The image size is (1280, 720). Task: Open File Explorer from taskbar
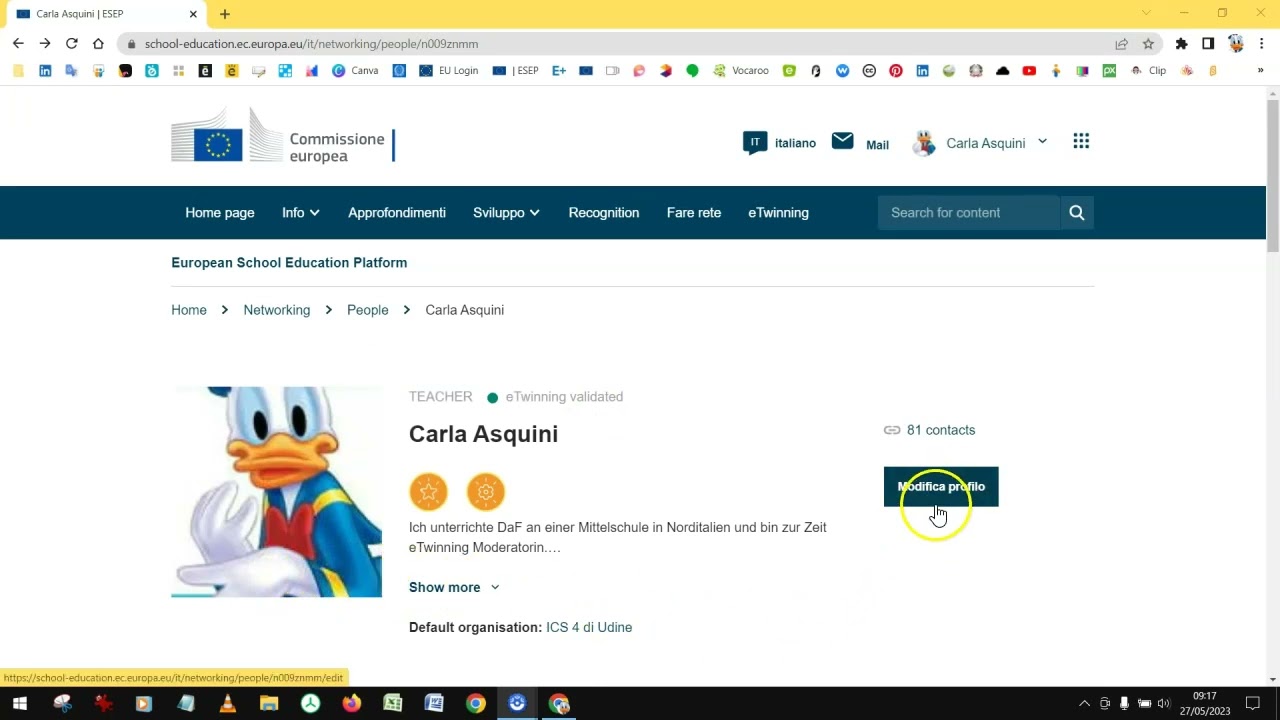[268, 703]
